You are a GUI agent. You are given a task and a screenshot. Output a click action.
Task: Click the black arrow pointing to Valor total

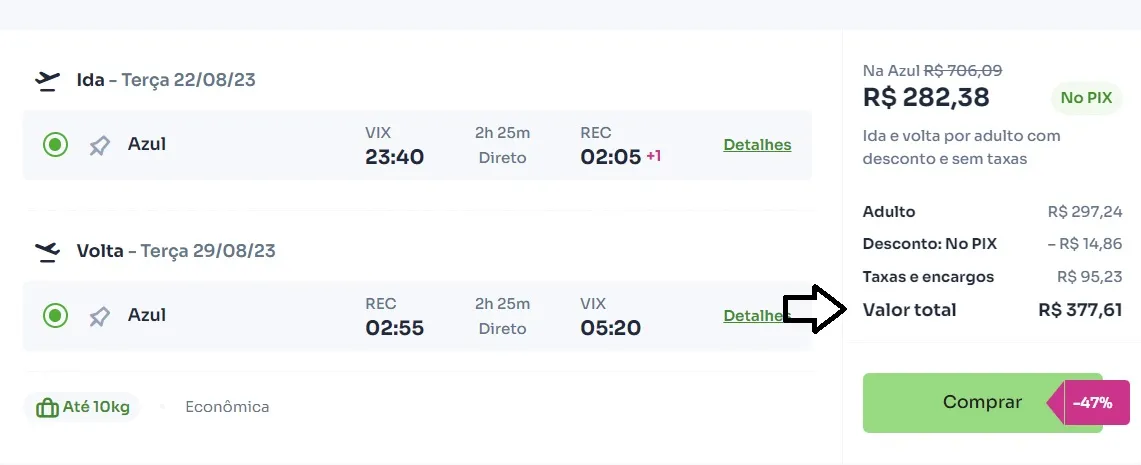click(x=815, y=309)
